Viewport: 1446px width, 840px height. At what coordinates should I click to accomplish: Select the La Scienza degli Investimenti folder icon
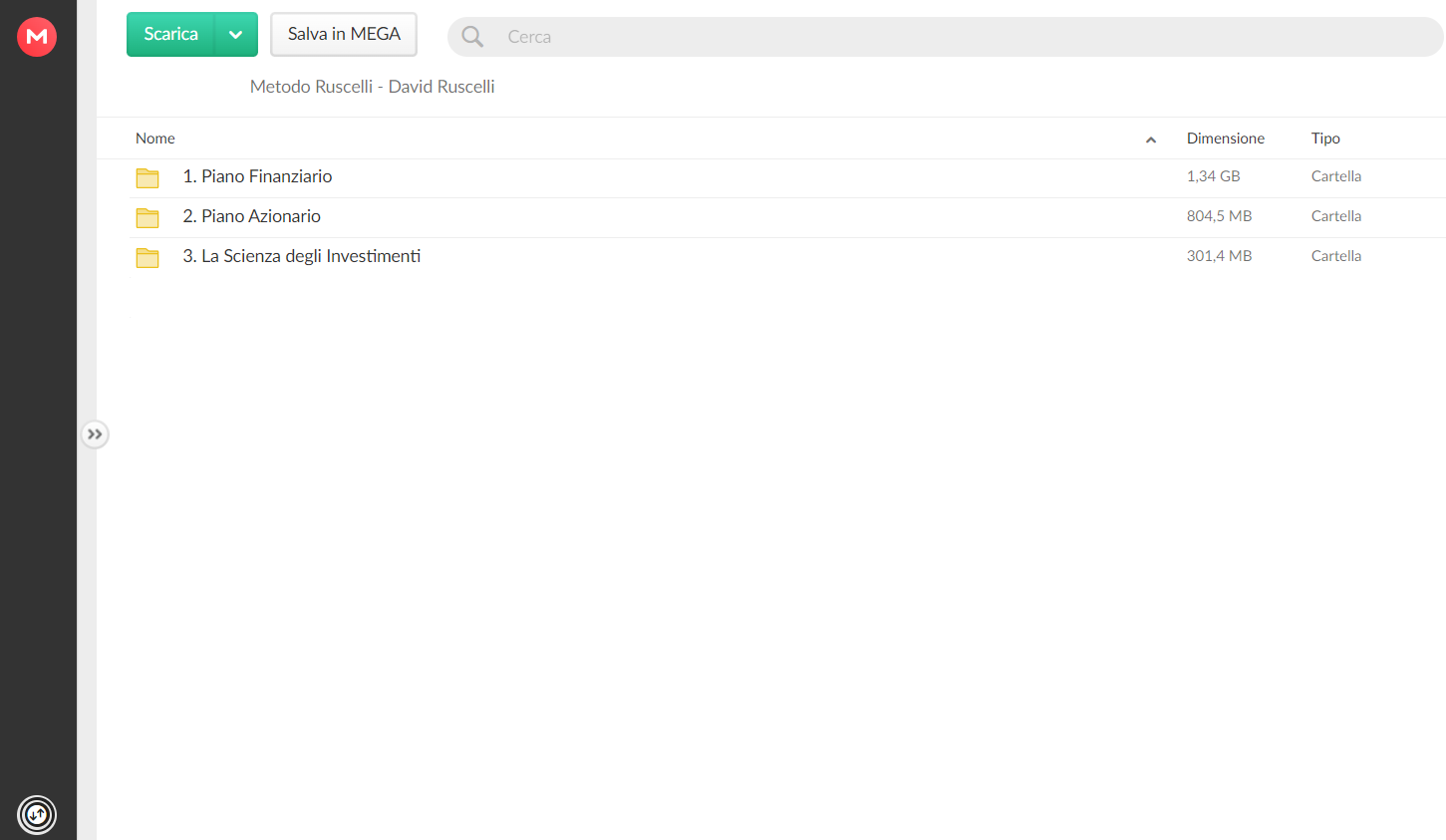click(147, 257)
